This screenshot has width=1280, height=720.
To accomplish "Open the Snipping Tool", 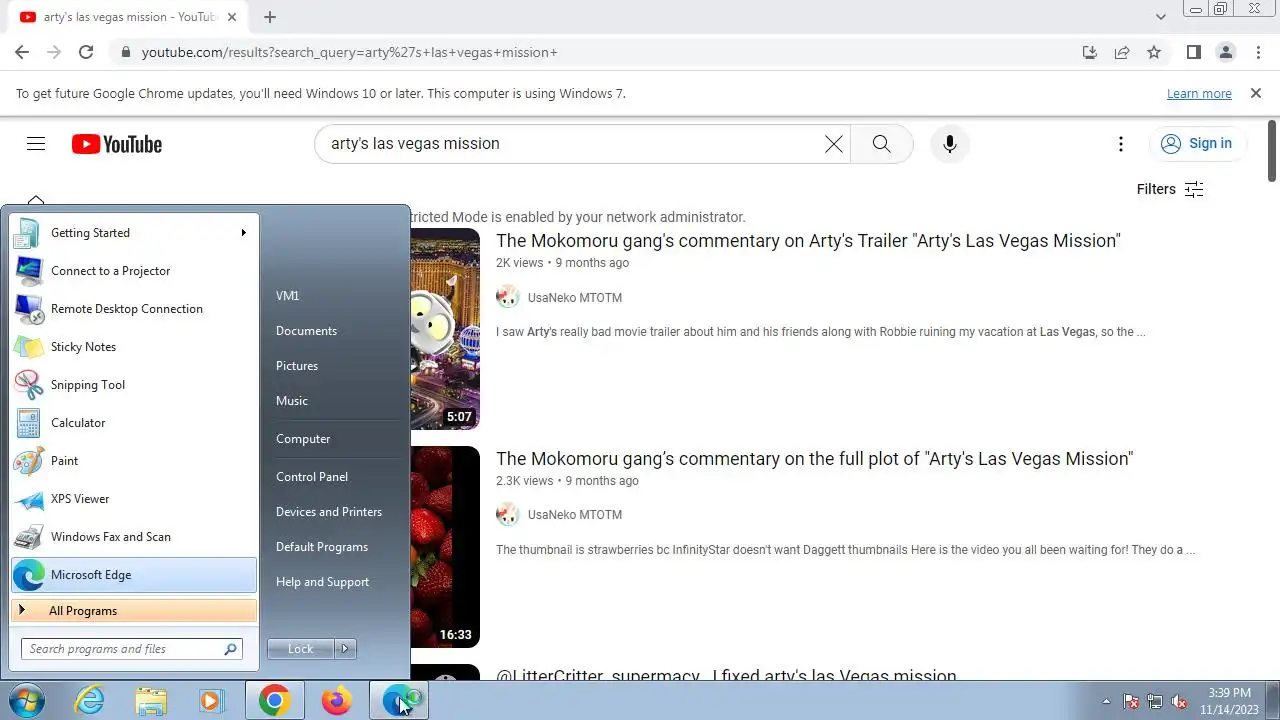I will 134,385.
